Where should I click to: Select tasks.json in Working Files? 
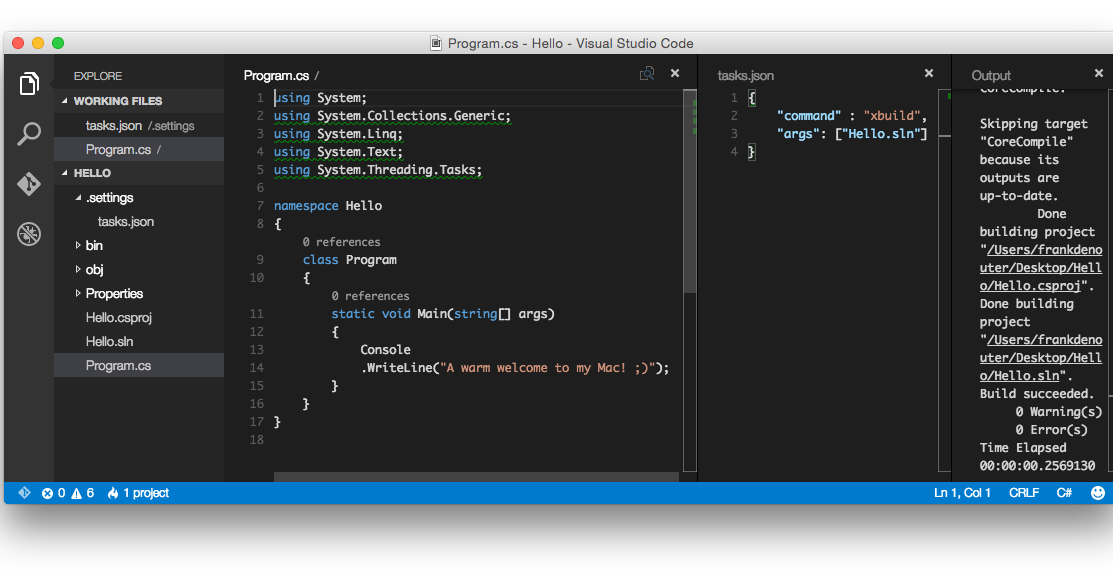click(x=139, y=126)
